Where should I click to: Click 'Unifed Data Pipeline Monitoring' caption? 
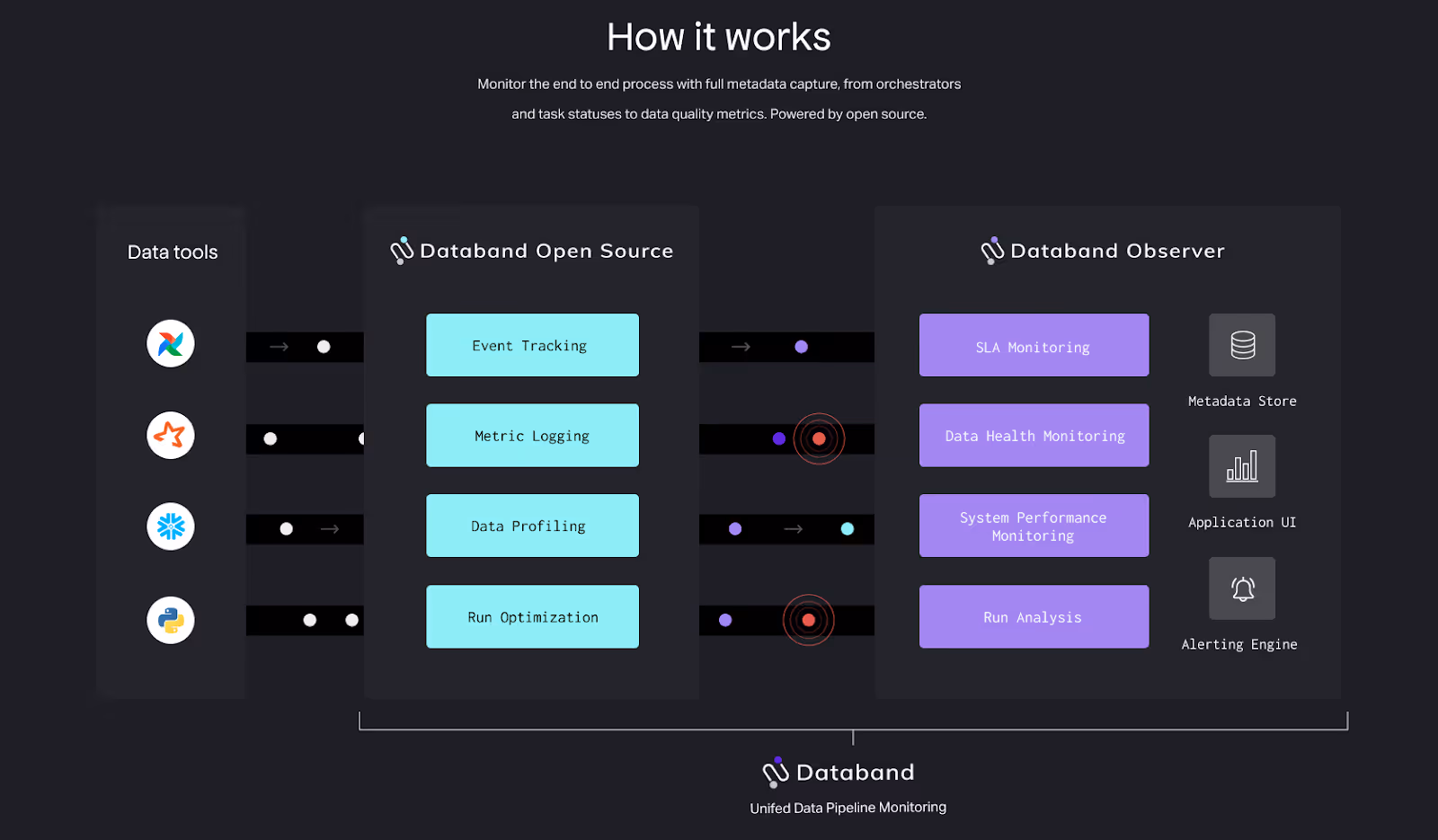pos(848,808)
